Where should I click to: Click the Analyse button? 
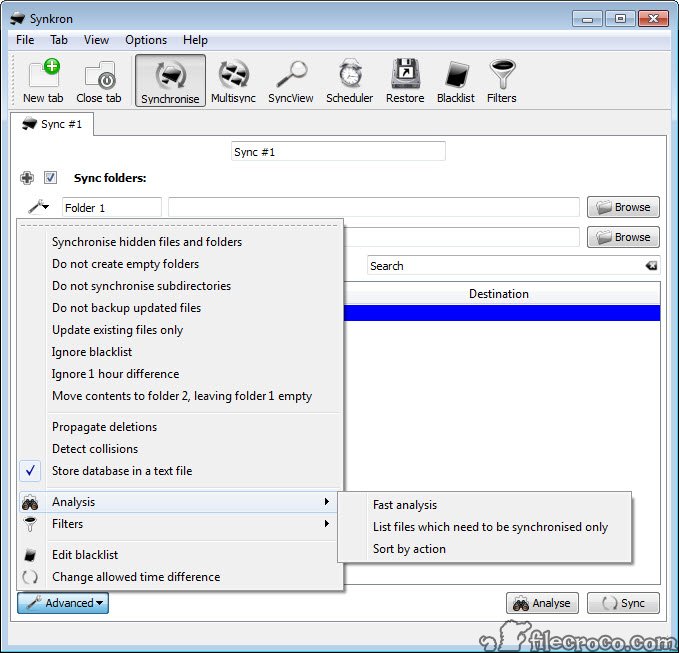coord(542,603)
